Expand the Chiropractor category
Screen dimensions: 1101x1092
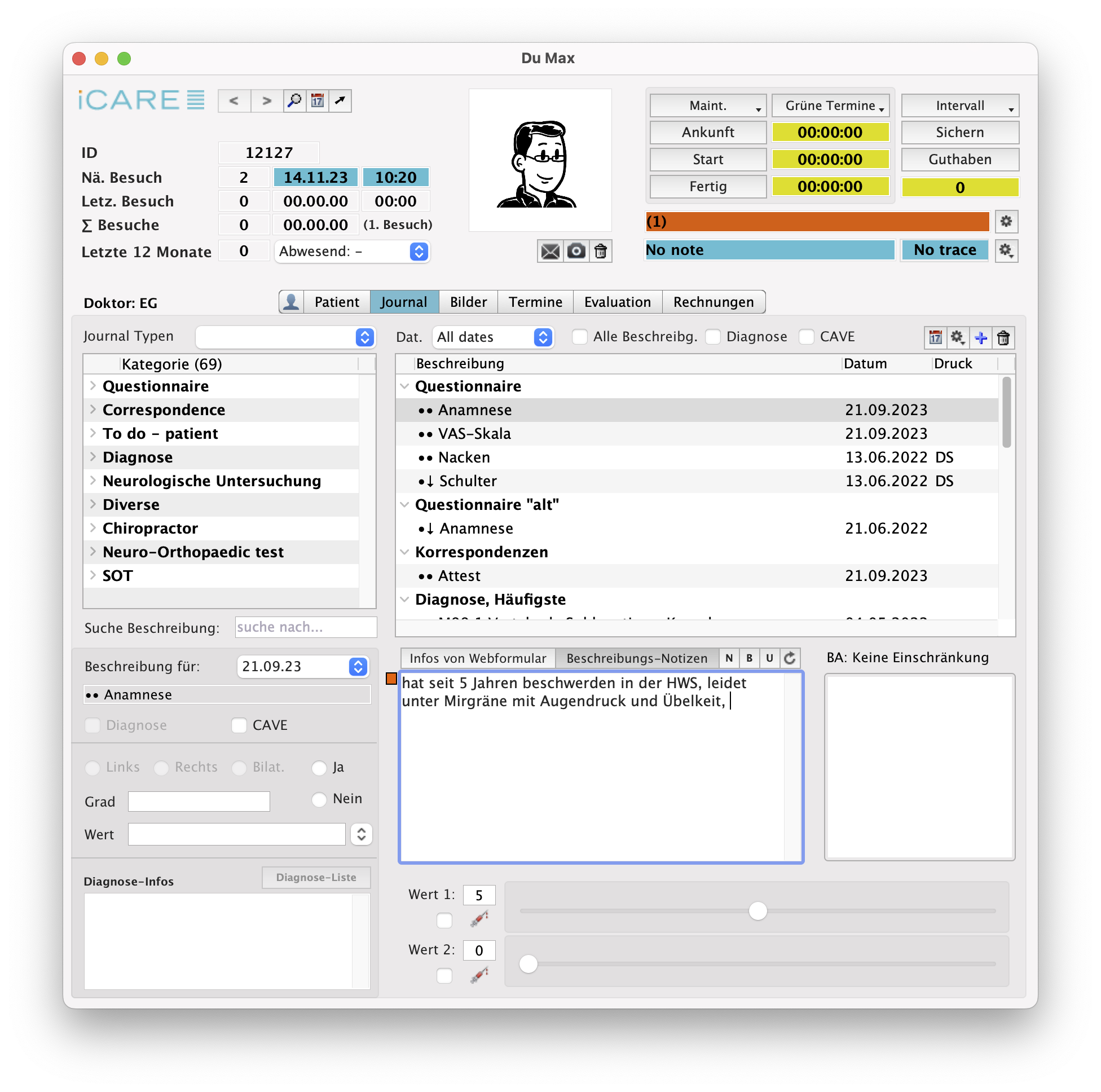(93, 529)
